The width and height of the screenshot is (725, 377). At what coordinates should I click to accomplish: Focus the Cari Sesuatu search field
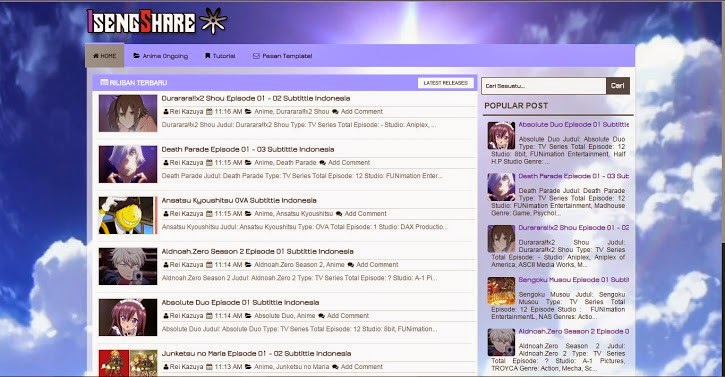[x=544, y=86]
